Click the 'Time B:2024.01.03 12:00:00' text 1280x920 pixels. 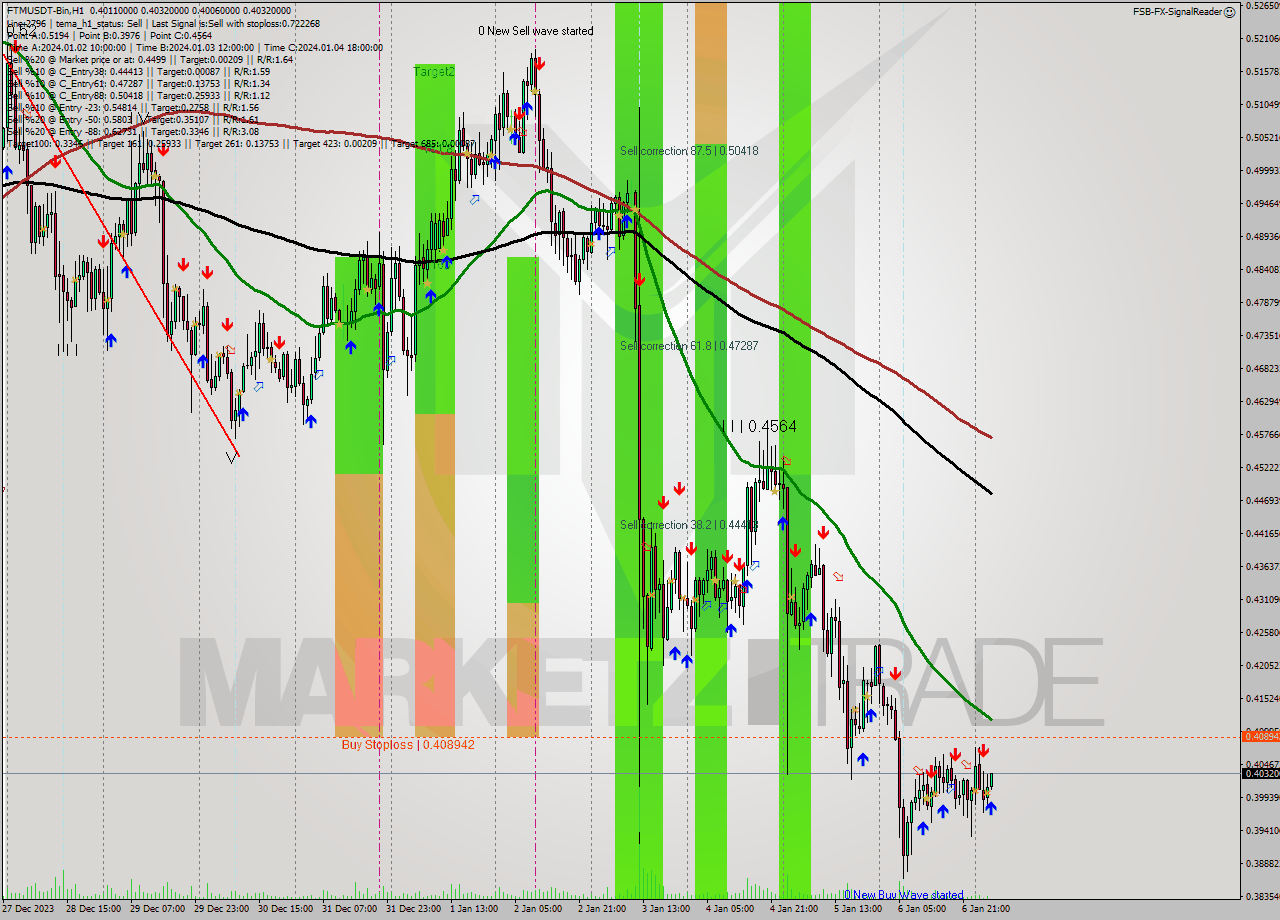click(196, 47)
